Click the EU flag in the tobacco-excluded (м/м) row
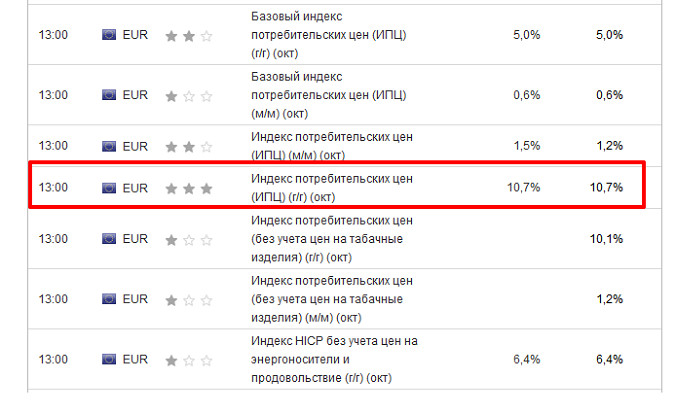Screen dimensions: 675x413 click(x=109, y=299)
